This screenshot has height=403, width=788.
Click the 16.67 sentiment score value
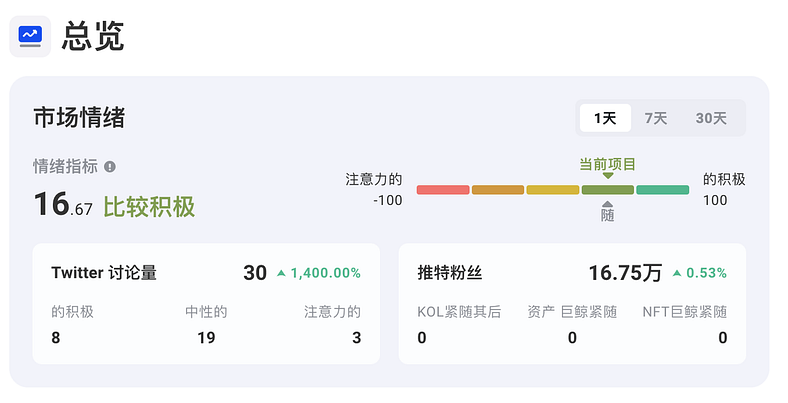(63, 205)
